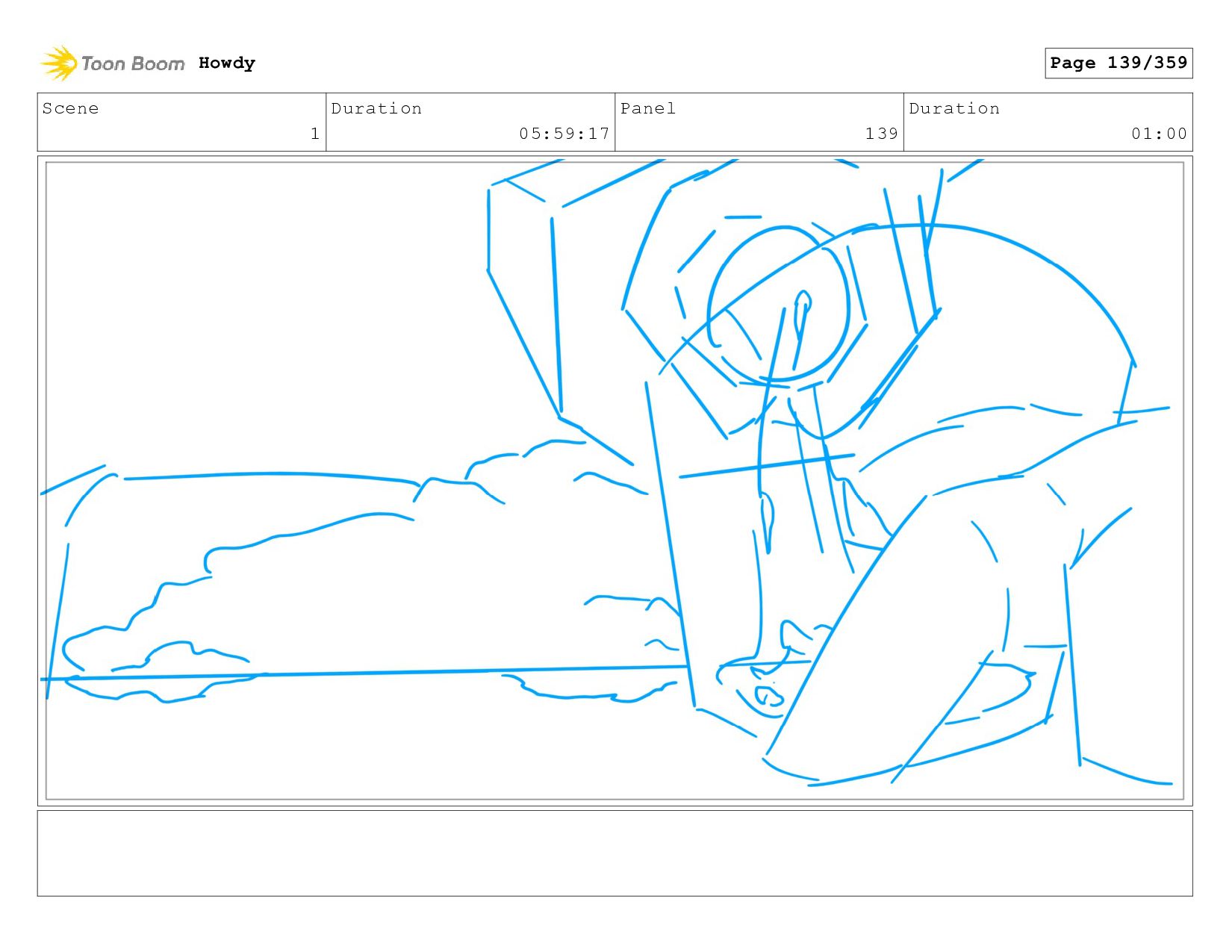This screenshot has height=952, width=1232.
Task: Click the Toon Boom logo
Action: pyautogui.click(x=112, y=63)
